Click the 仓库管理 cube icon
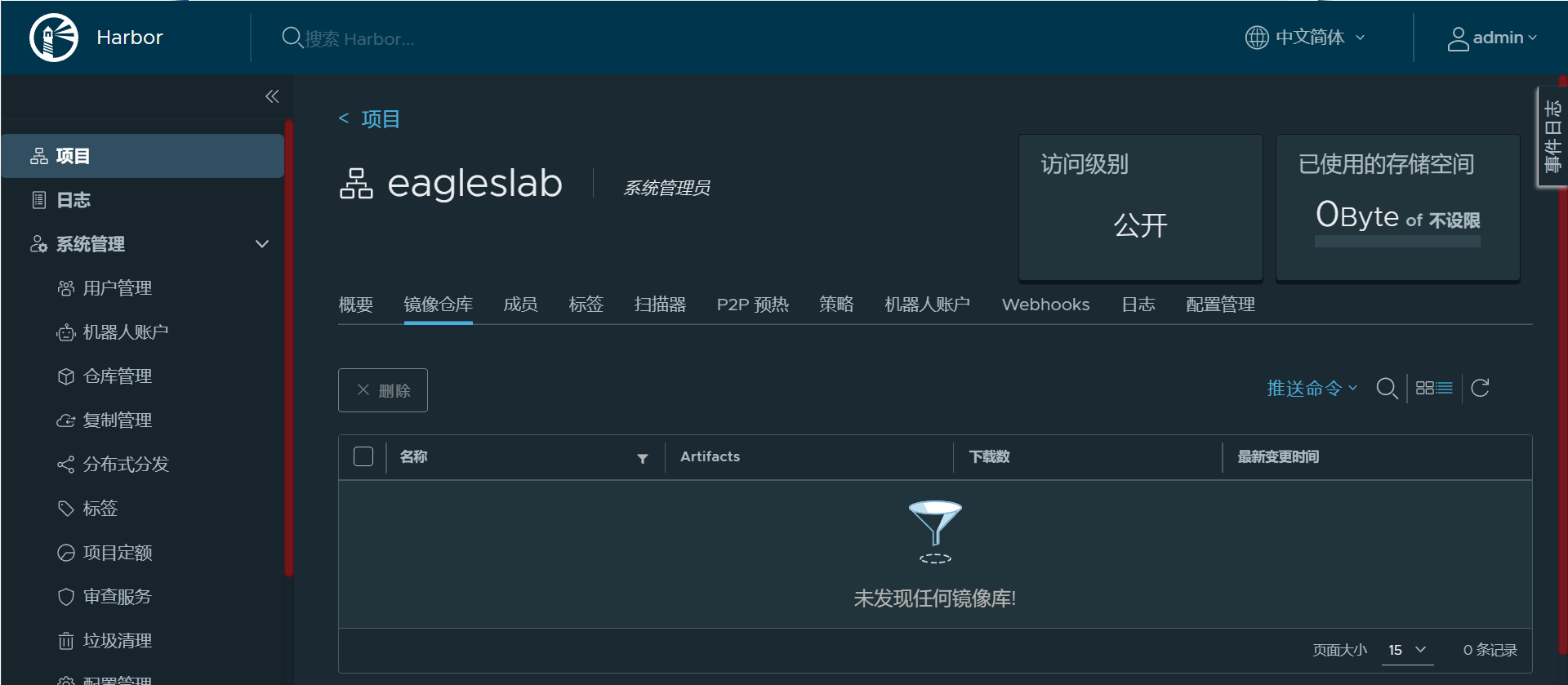 [x=66, y=376]
